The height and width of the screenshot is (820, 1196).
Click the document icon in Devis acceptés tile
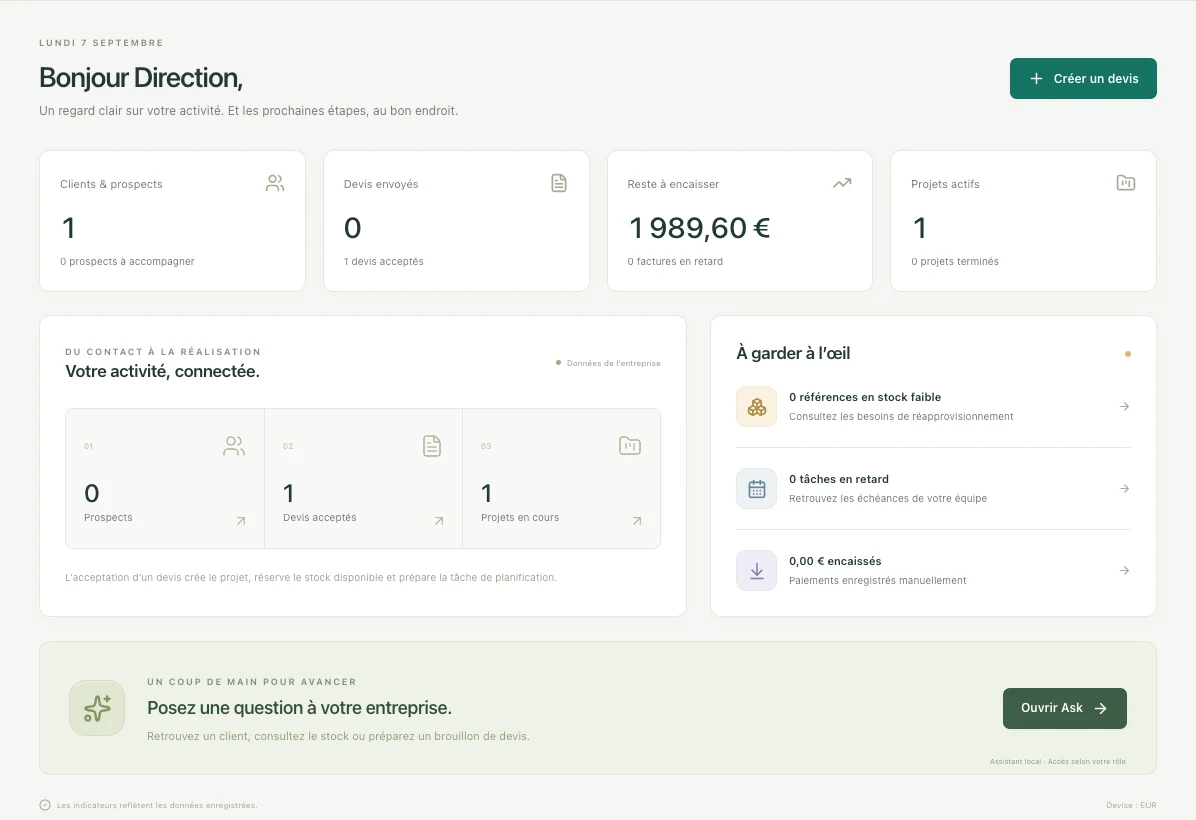432,445
